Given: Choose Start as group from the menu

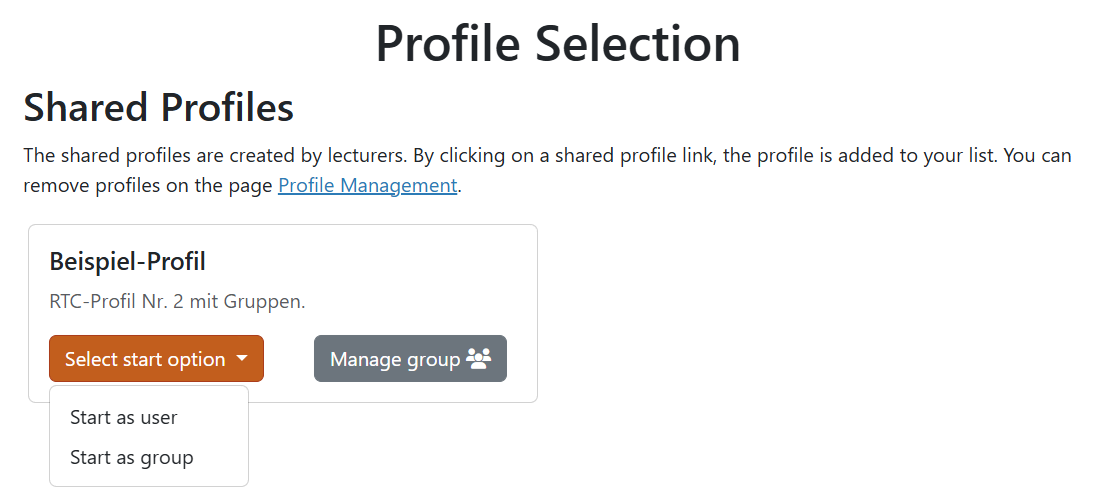Looking at the screenshot, I should click(x=131, y=458).
